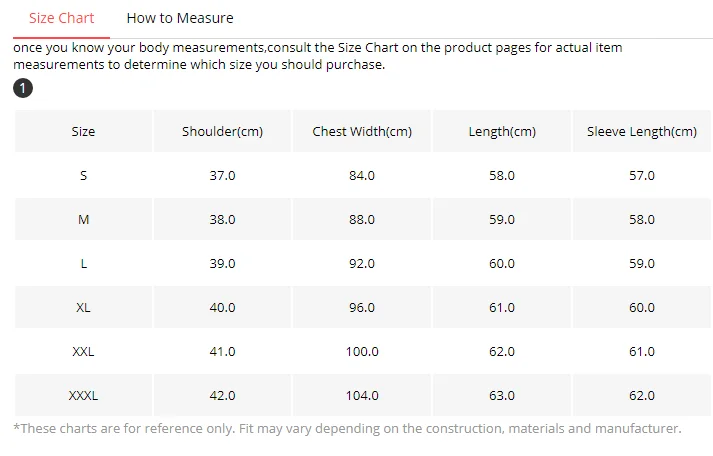The width and height of the screenshot is (713, 456).
Task: Open the How to Measure tab
Action: (180, 18)
